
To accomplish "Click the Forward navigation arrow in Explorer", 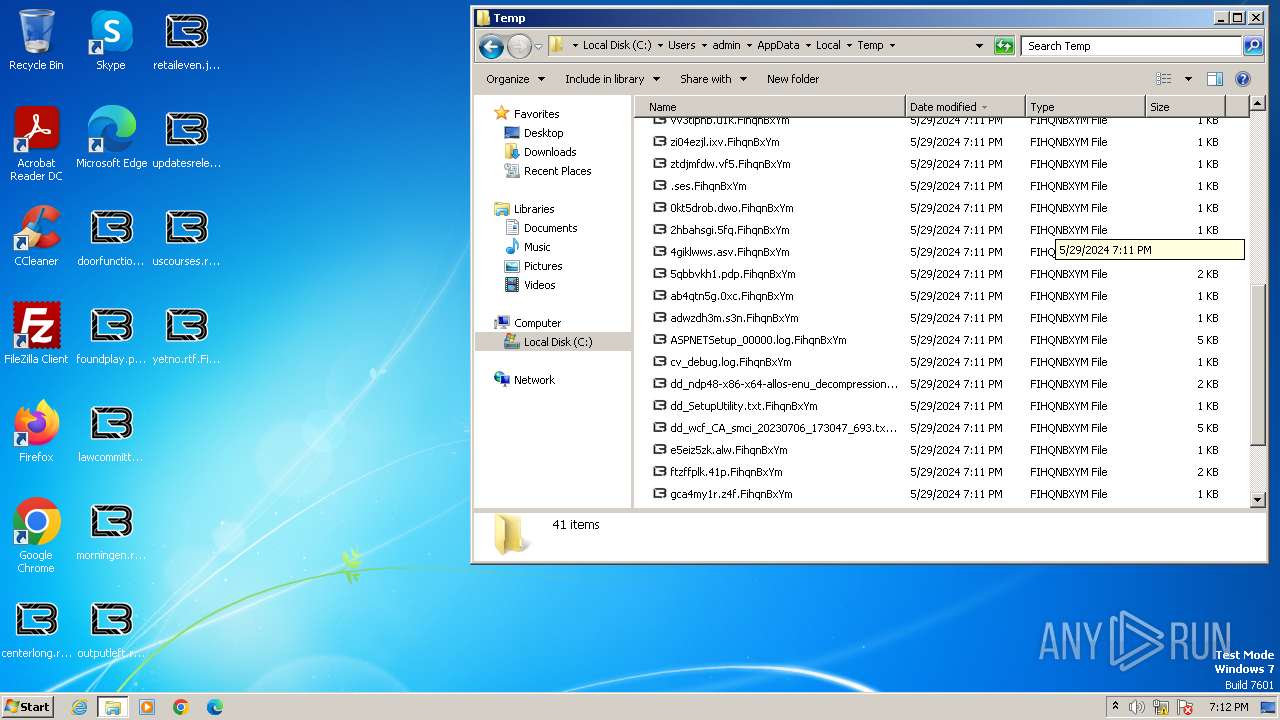I will [x=519, y=46].
